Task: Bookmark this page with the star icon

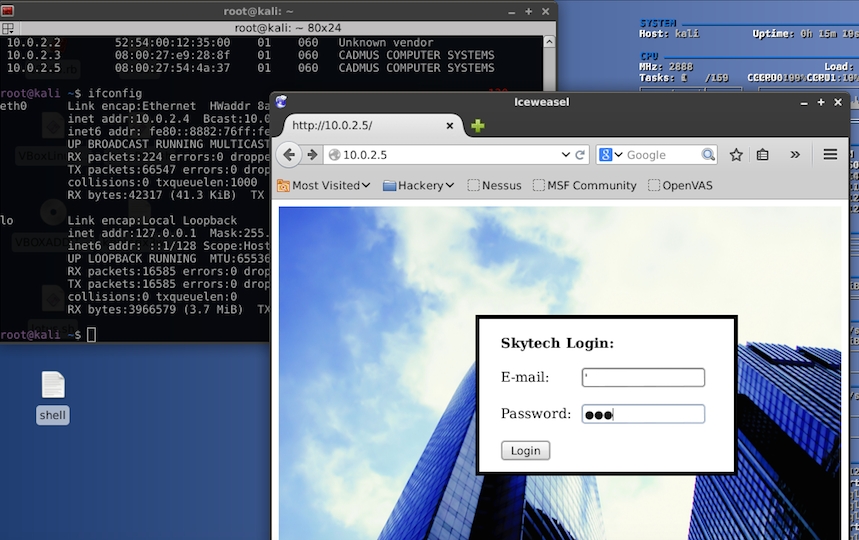Action: [x=736, y=155]
